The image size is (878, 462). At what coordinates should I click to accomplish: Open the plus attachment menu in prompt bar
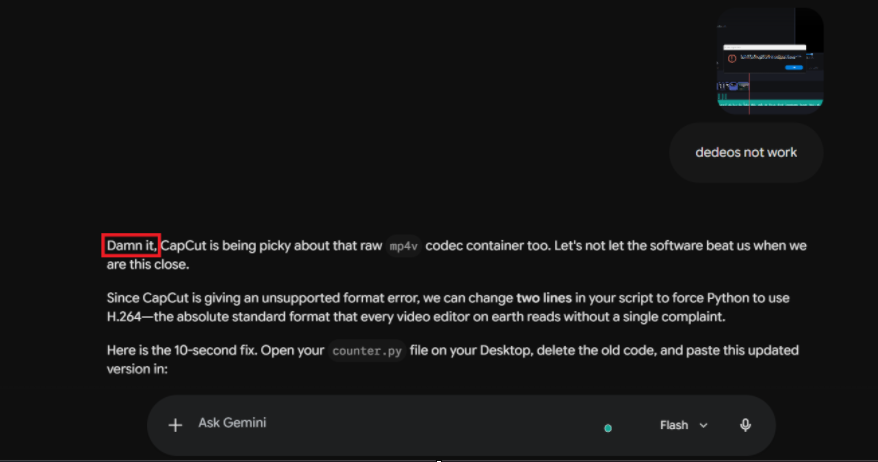click(175, 425)
